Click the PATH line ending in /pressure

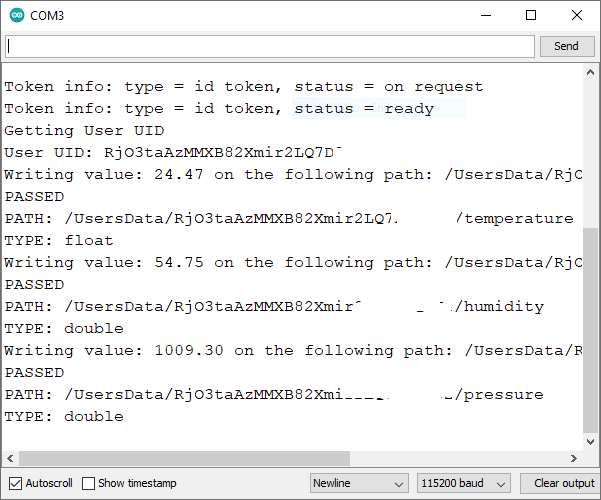point(274,395)
